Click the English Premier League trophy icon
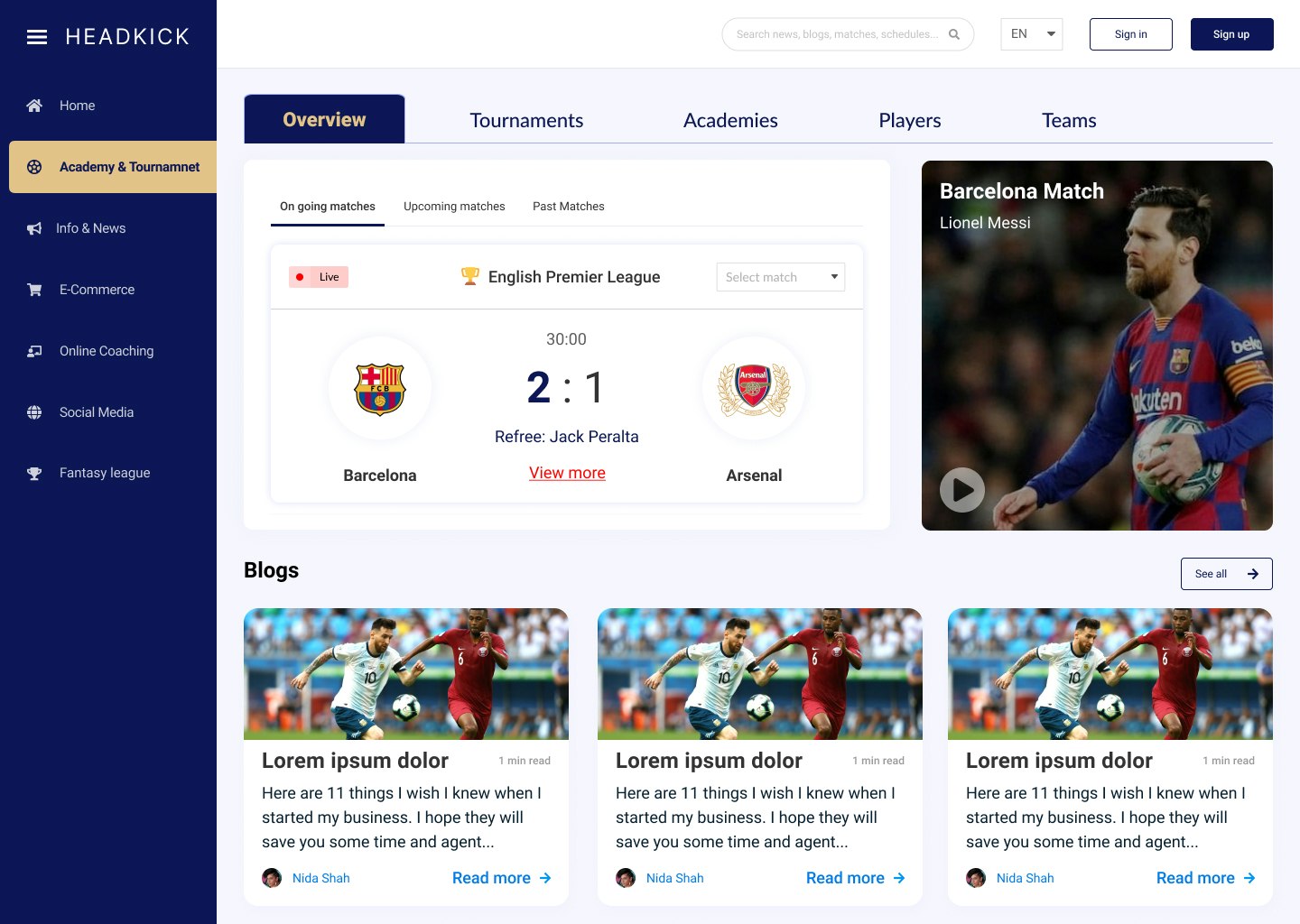This screenshot has height=924, width=1300. [x=470, y=276]
